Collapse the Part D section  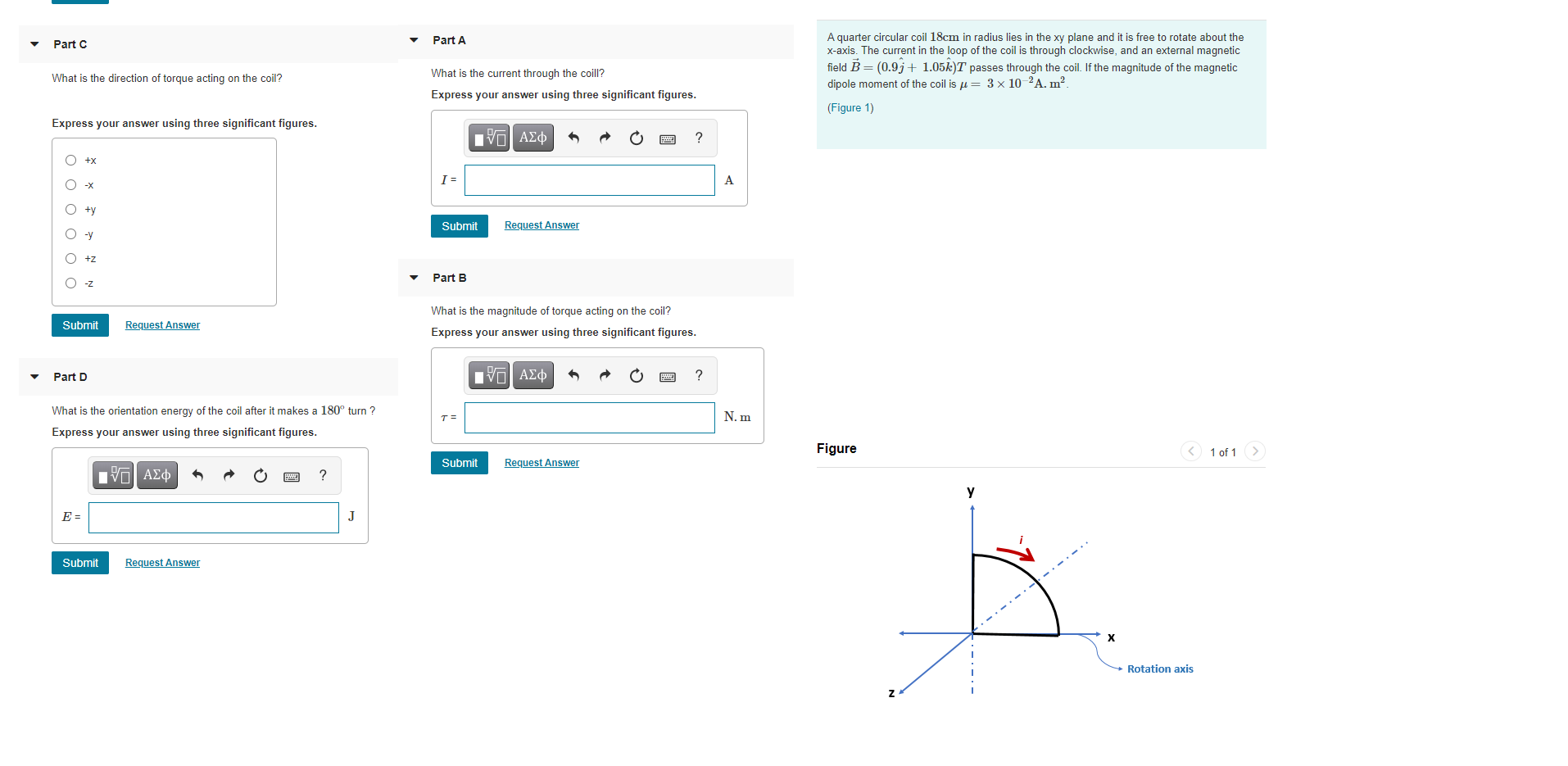click(34, 377)
